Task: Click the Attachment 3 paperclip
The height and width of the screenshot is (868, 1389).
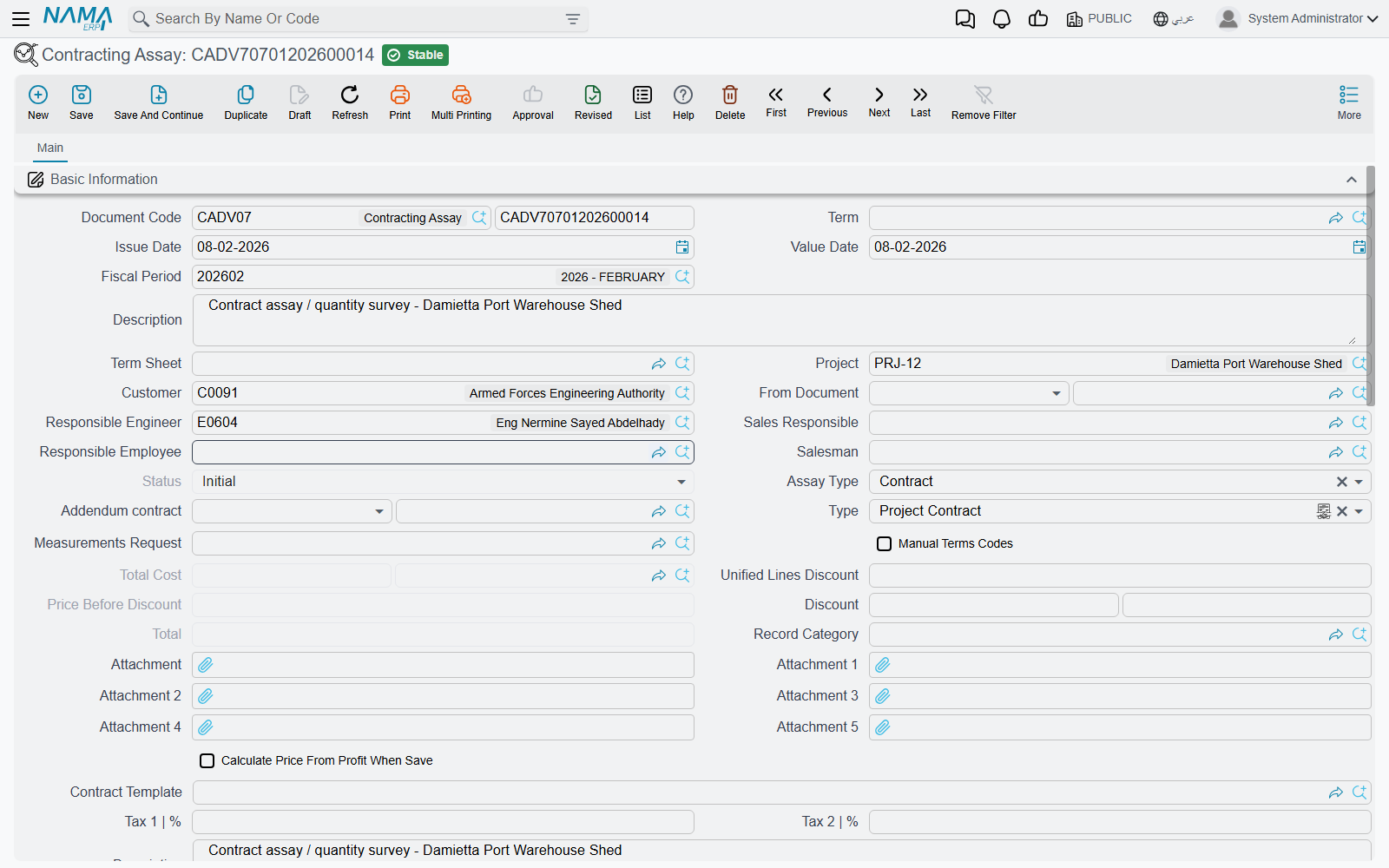Action: point(883,696)
